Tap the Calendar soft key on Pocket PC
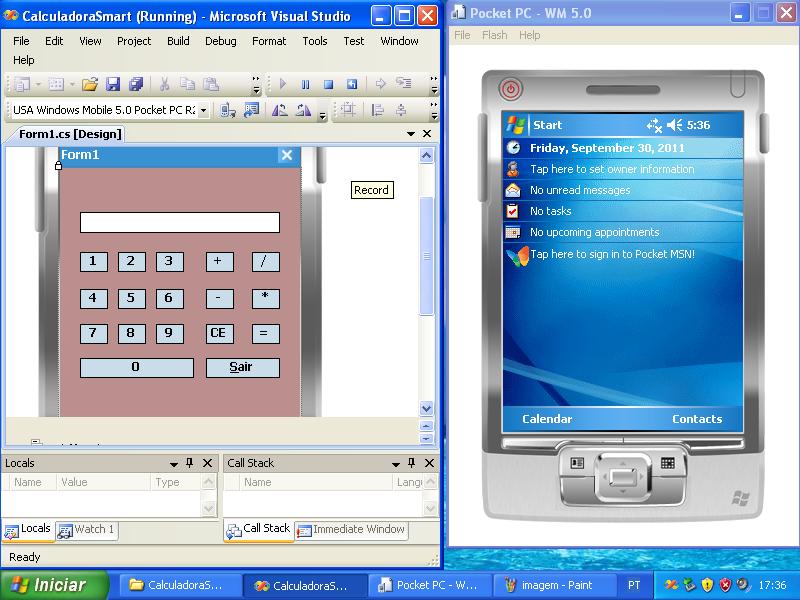 [547, 419]
